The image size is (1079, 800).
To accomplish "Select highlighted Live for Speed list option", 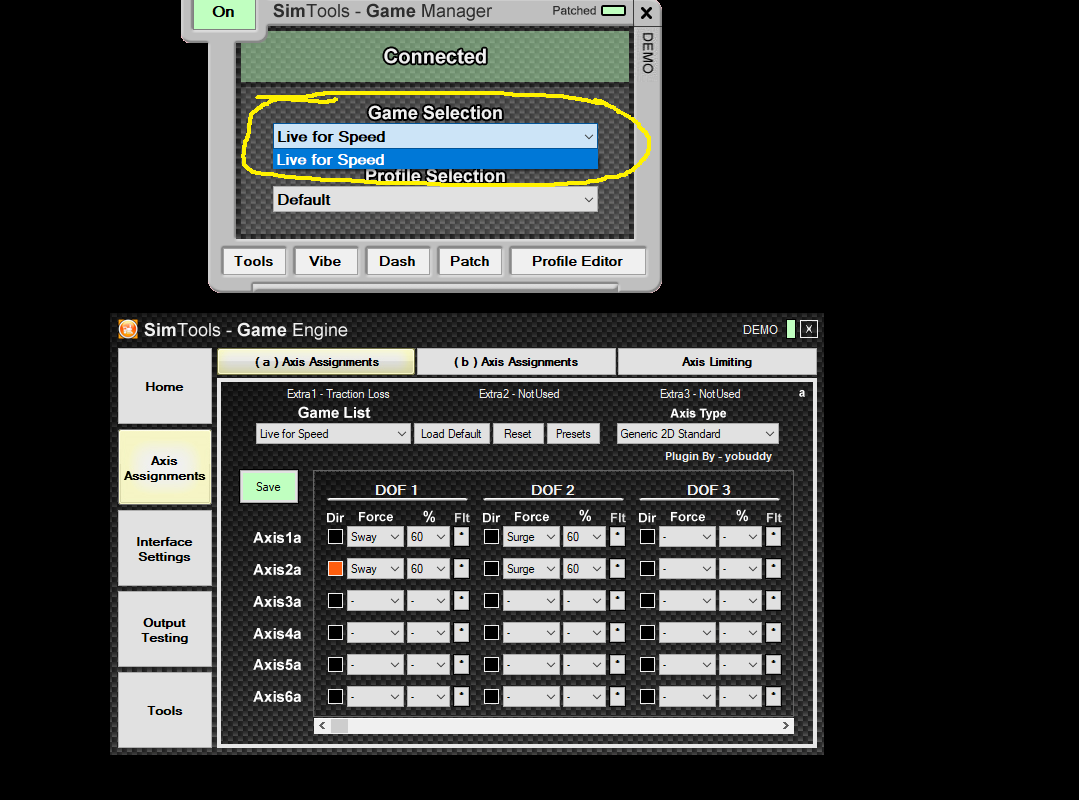I will click(435, 160).
